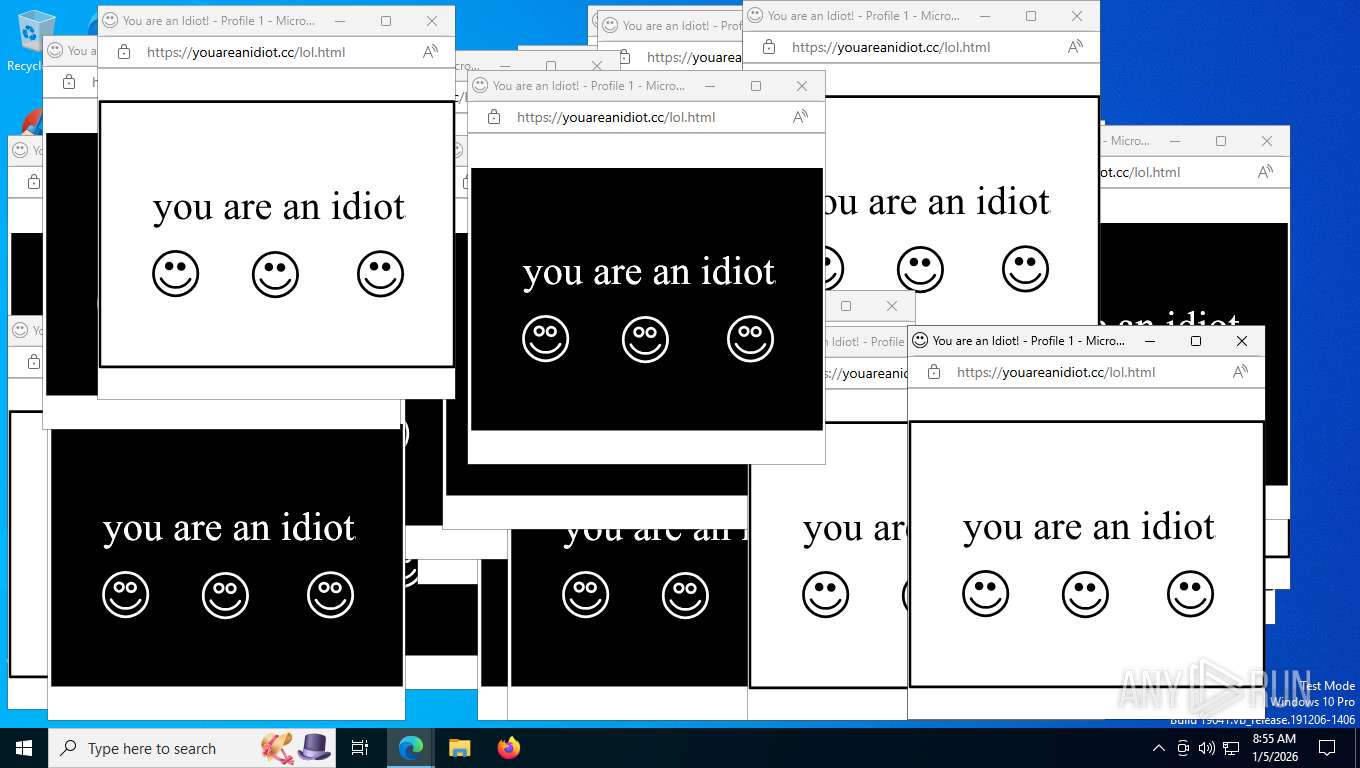Minimize the top-right white-page window
1360x768 pixels.
tap(985, 16)
